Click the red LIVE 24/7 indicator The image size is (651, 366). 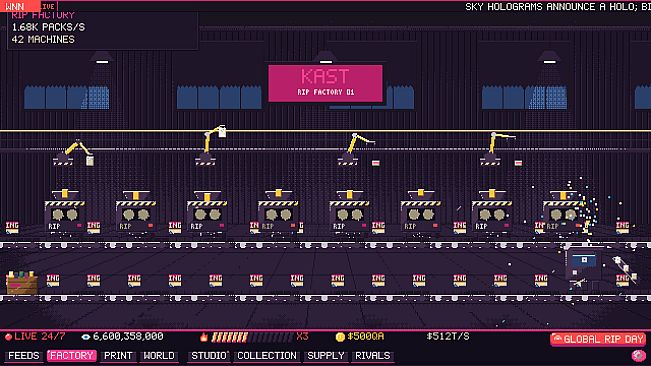click(35, 337)
